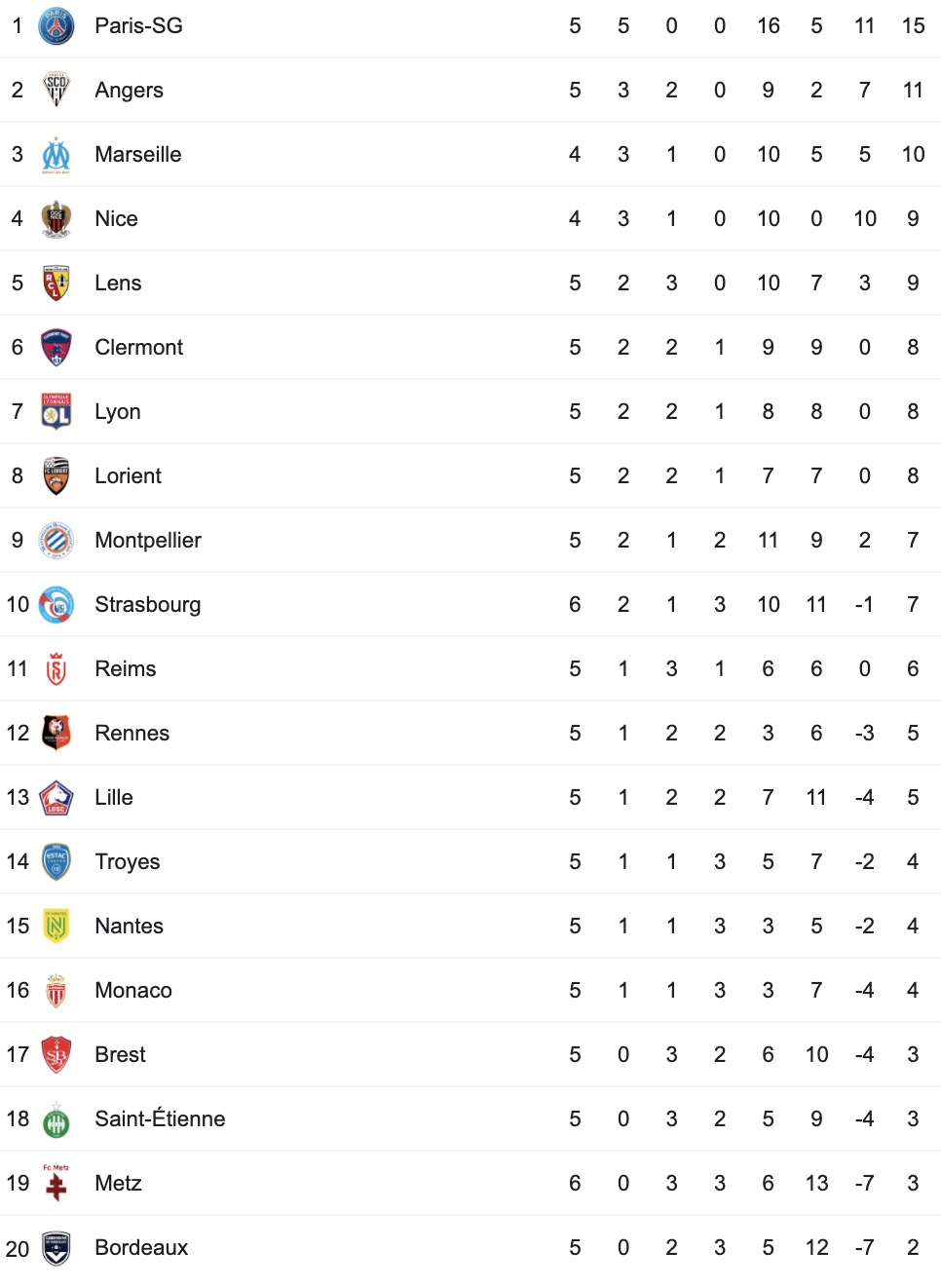Click the Troyes club logo
This screenshot has width=941, height=1288.
56,862
